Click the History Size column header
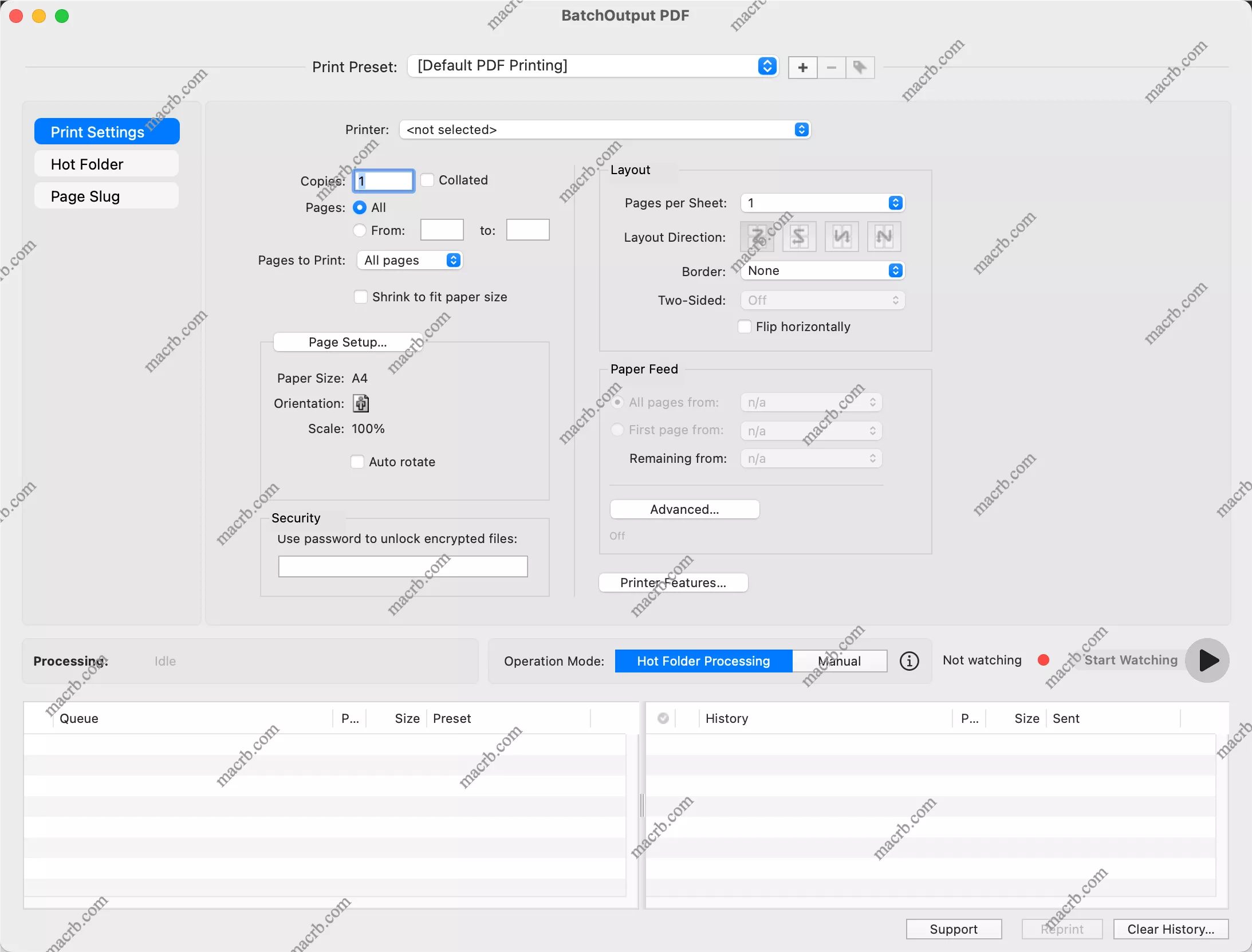1252x952 pixels. coord(1017,718)
